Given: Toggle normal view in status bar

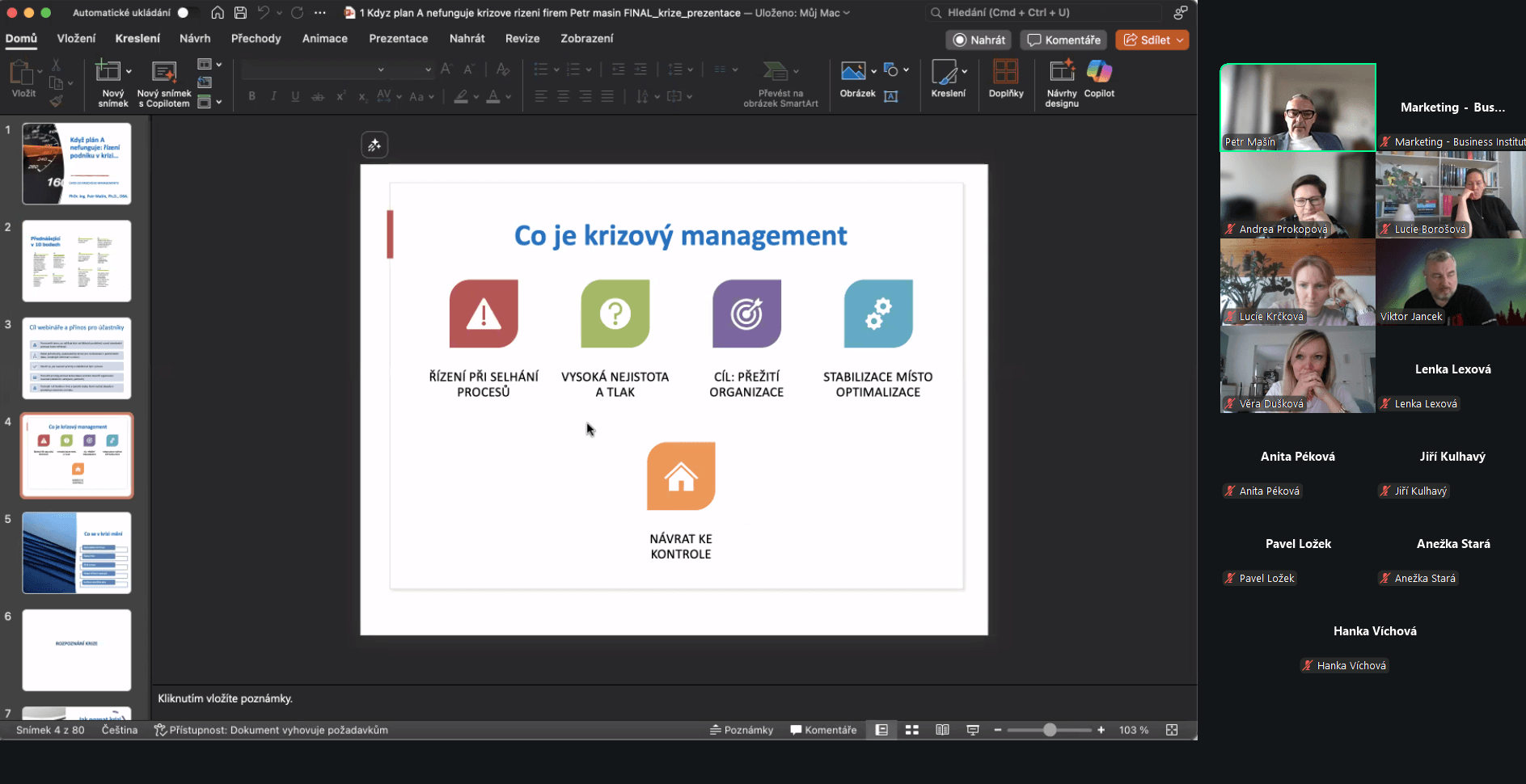Looking at the screenshot, I should 881,730.
